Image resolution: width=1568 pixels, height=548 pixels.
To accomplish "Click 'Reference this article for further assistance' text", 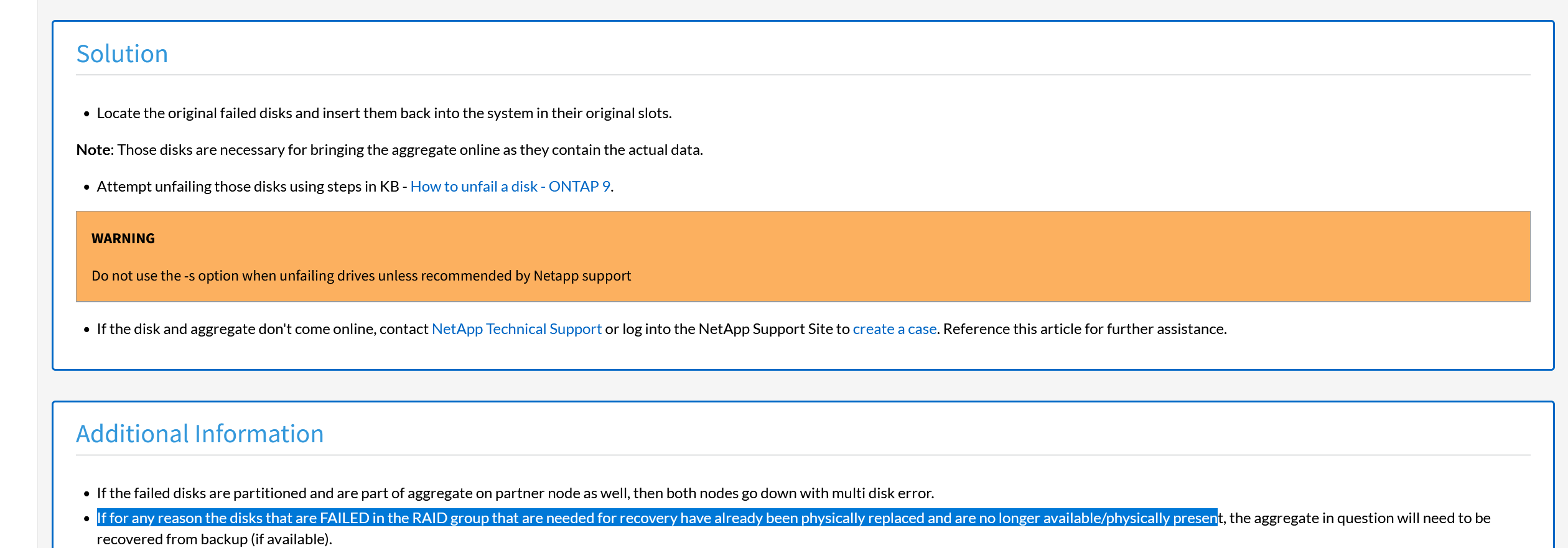I will pyautogui.click(x=1085, y=329).
